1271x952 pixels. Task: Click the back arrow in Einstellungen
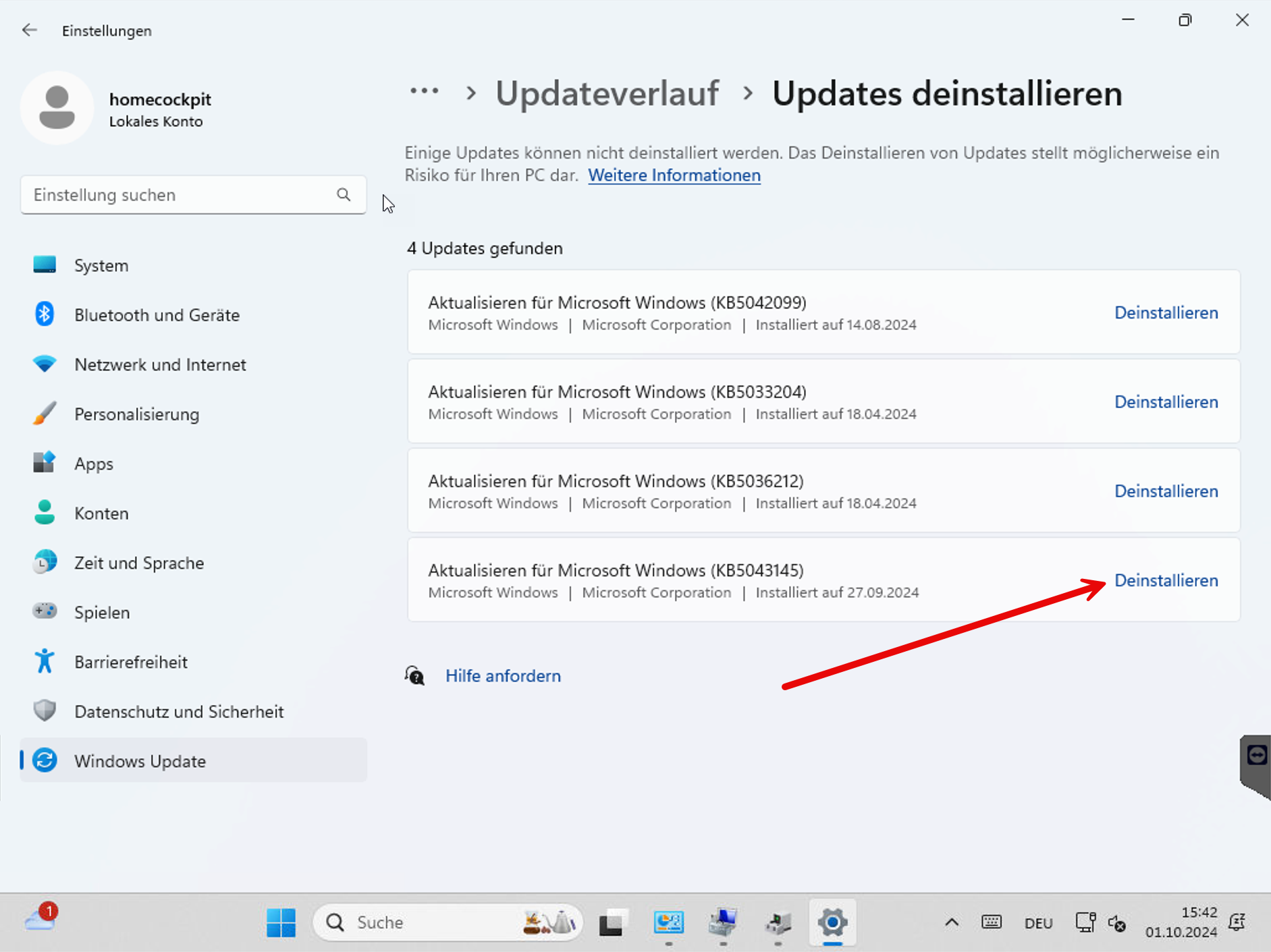click(29, 30)
